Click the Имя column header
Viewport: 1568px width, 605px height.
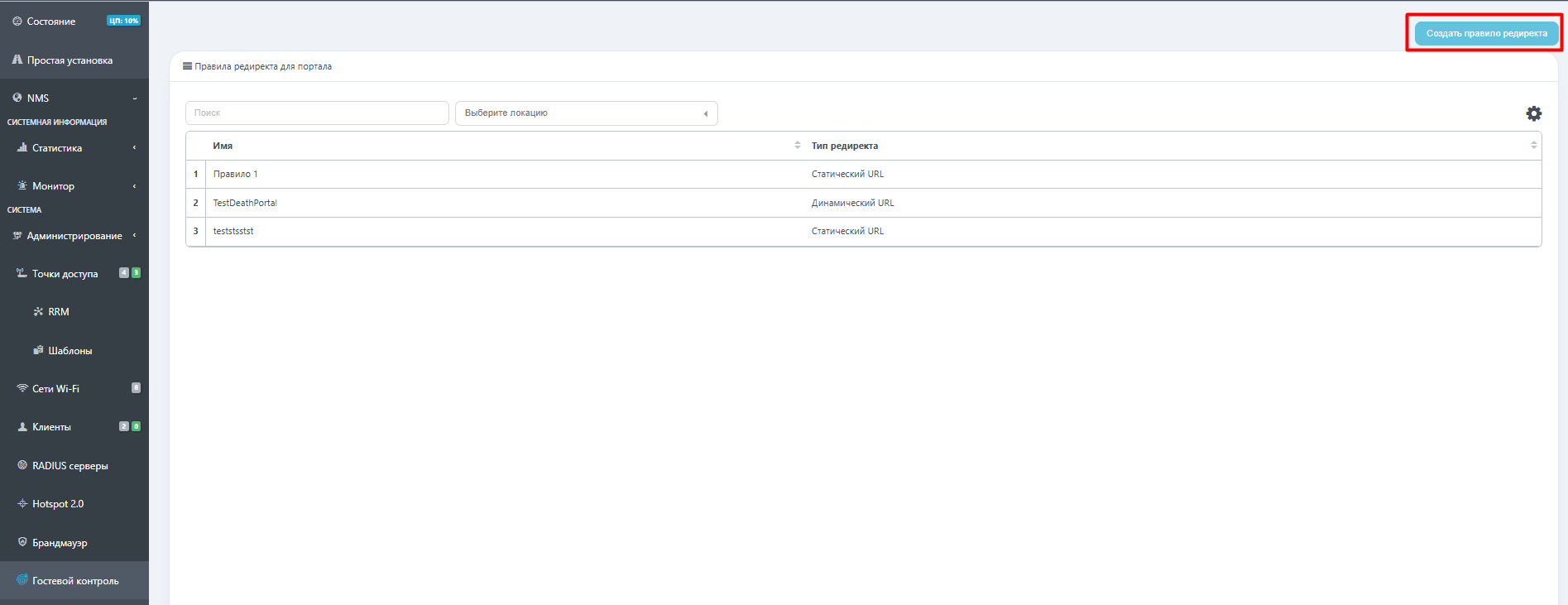(223, 146)
